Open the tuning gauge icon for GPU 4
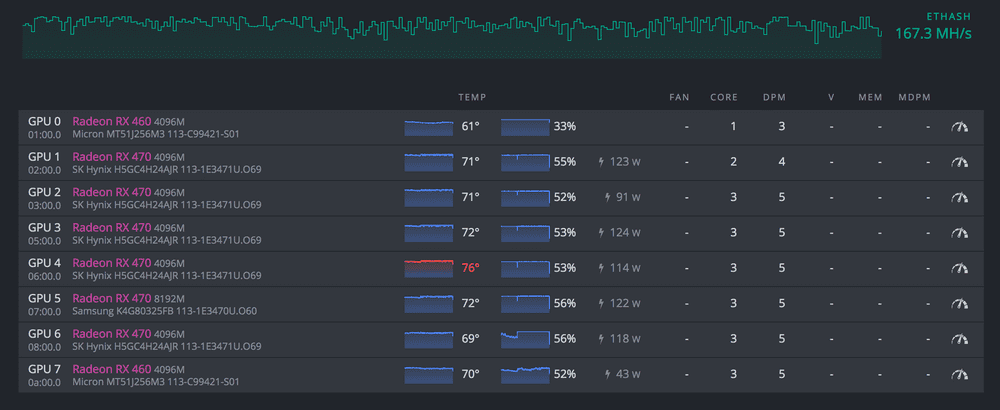 pyautogui.click(x=959, y=268)
